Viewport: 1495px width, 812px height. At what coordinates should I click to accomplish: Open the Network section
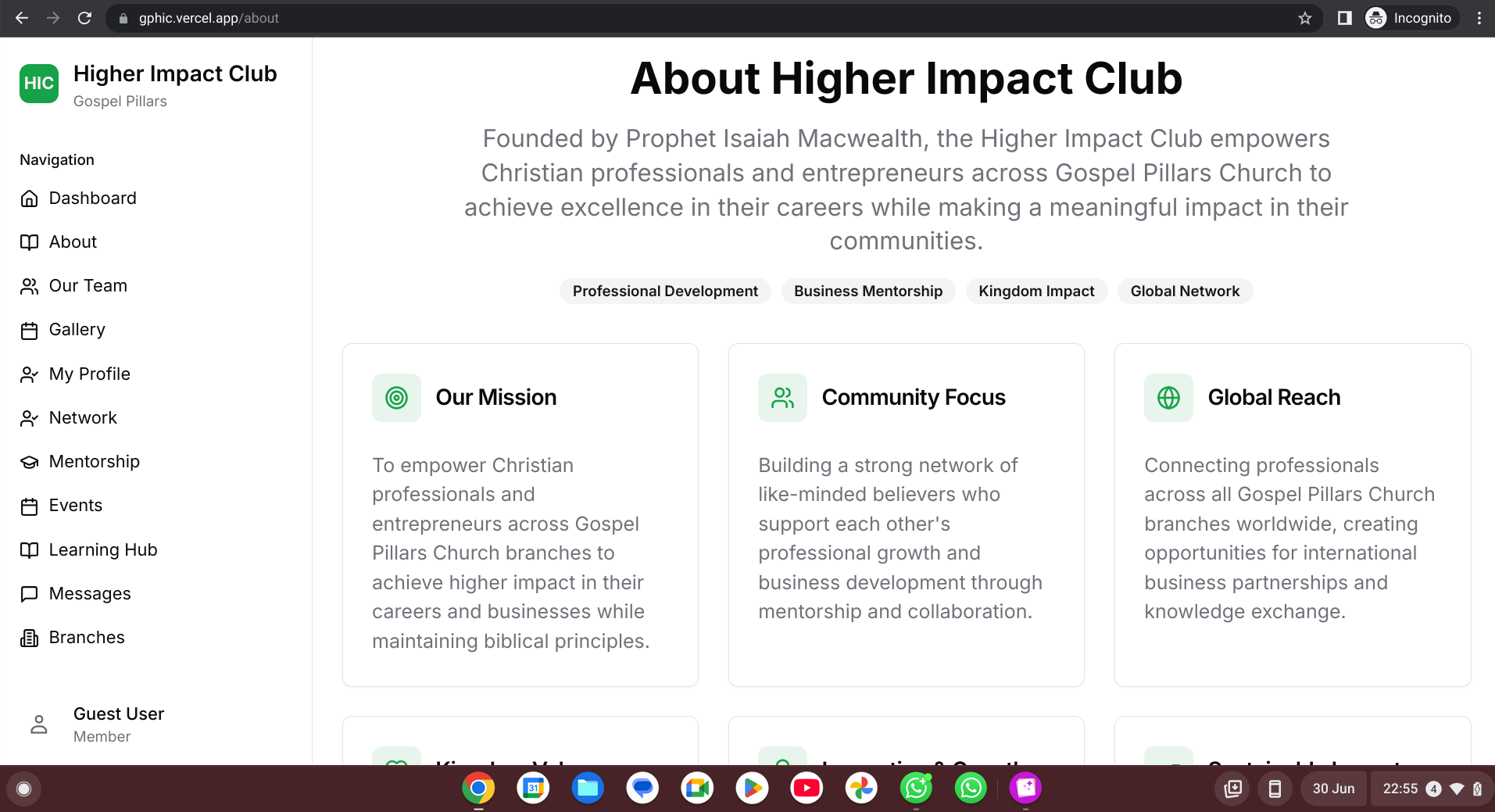pyautogui.click(x=156, y=418)
